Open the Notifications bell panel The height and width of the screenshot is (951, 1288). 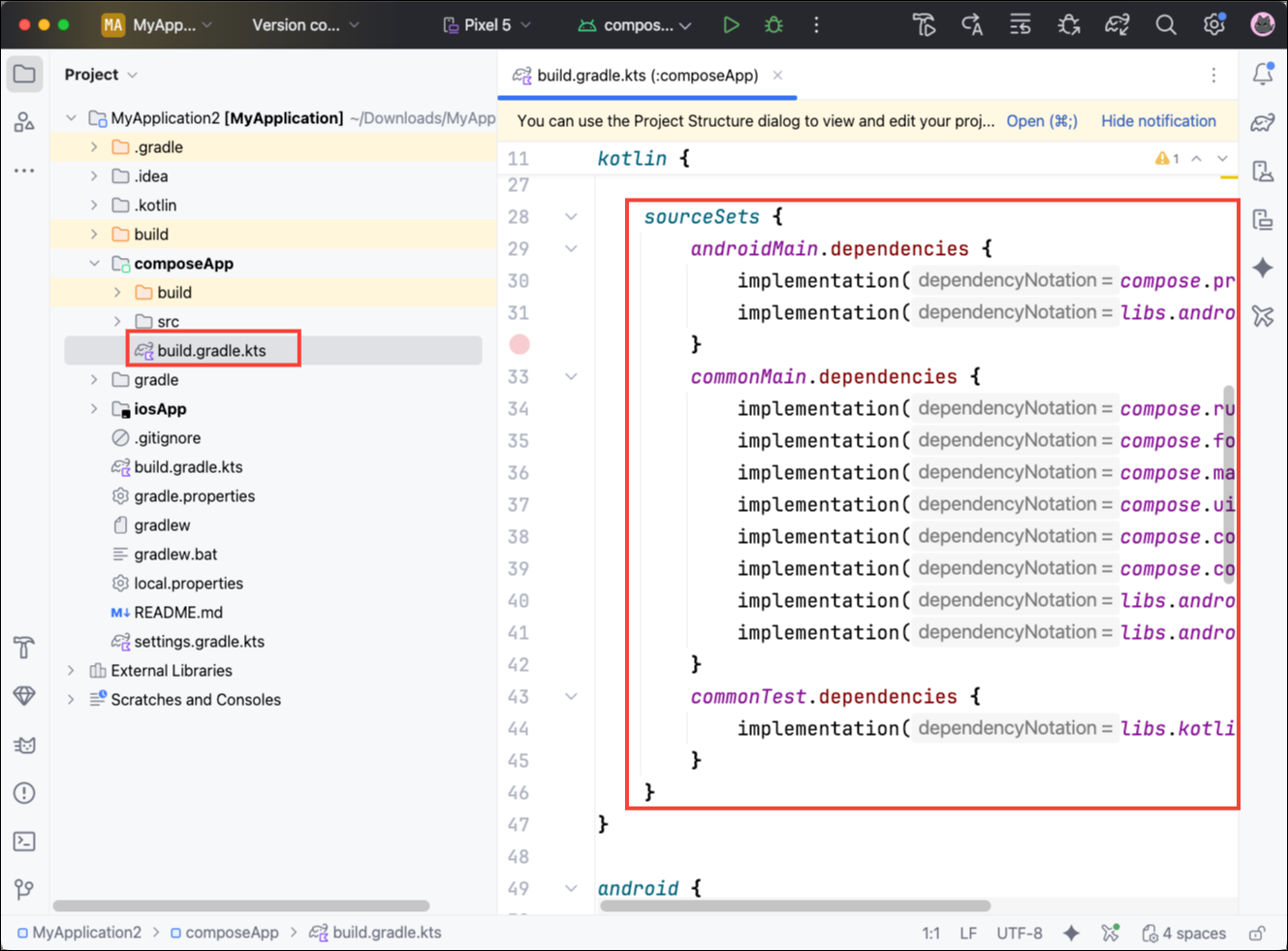click(x=1262, y=75)
